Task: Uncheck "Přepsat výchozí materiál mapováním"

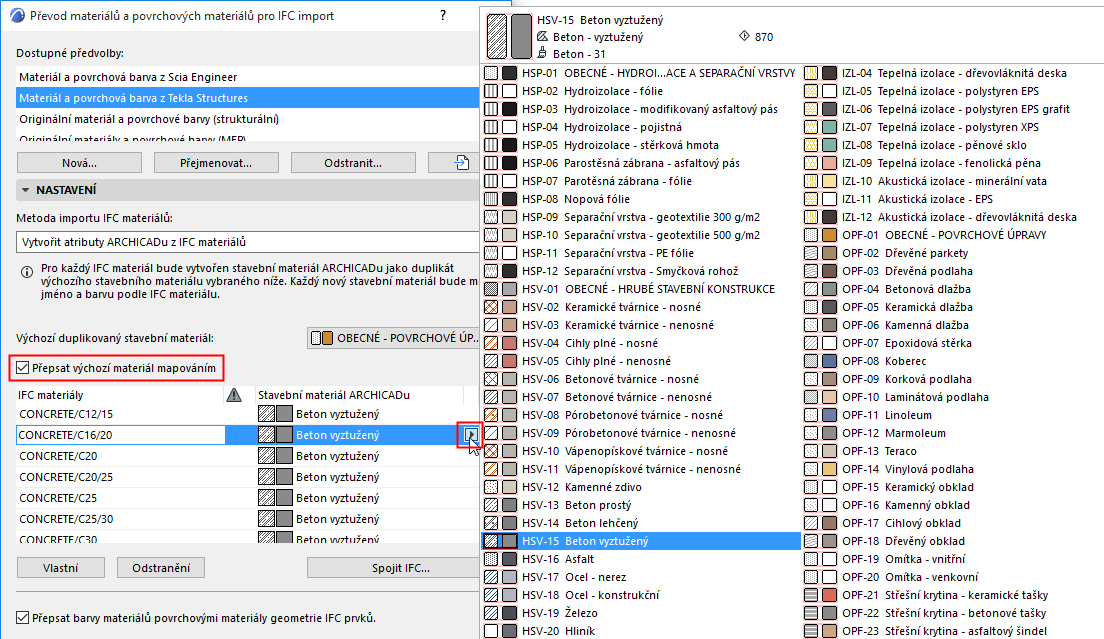Action: [22, 369]
